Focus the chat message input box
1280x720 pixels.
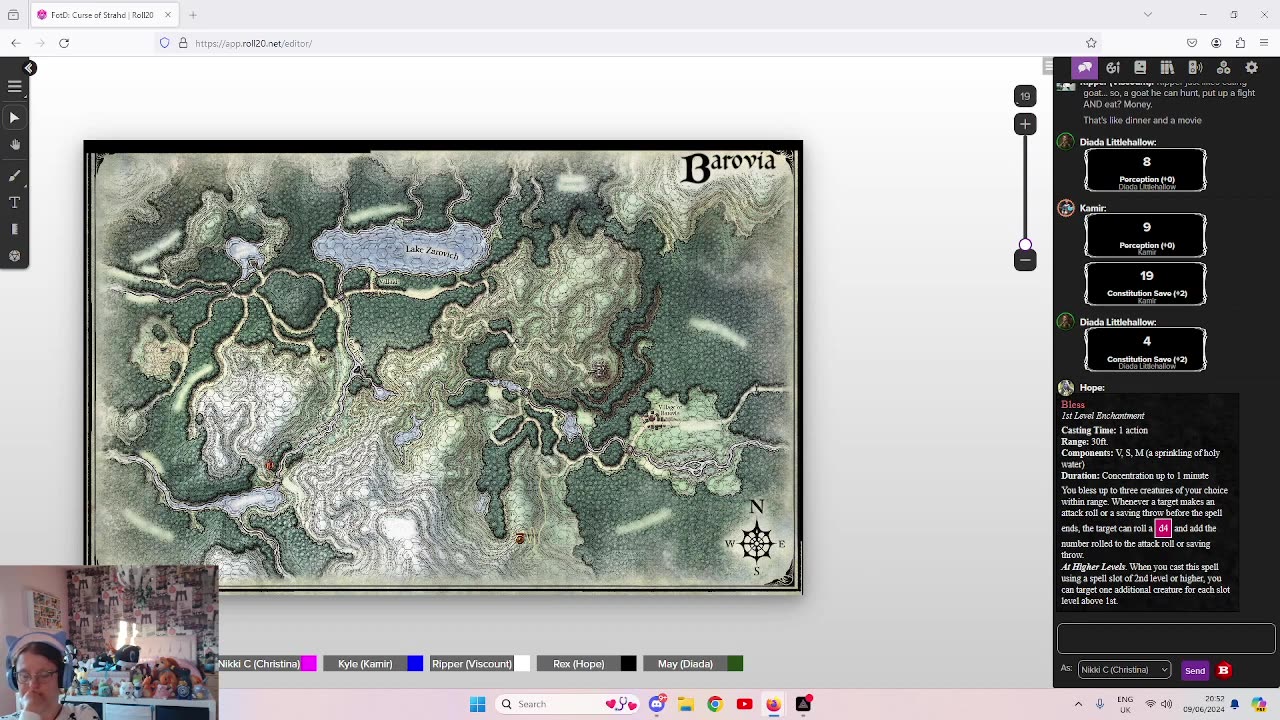1166,638
